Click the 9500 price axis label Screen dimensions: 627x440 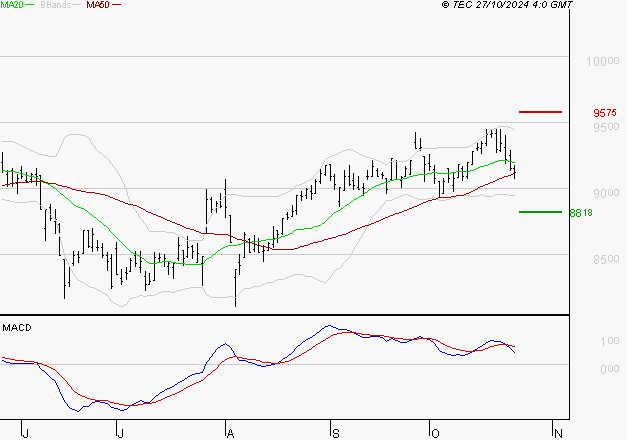606,128
